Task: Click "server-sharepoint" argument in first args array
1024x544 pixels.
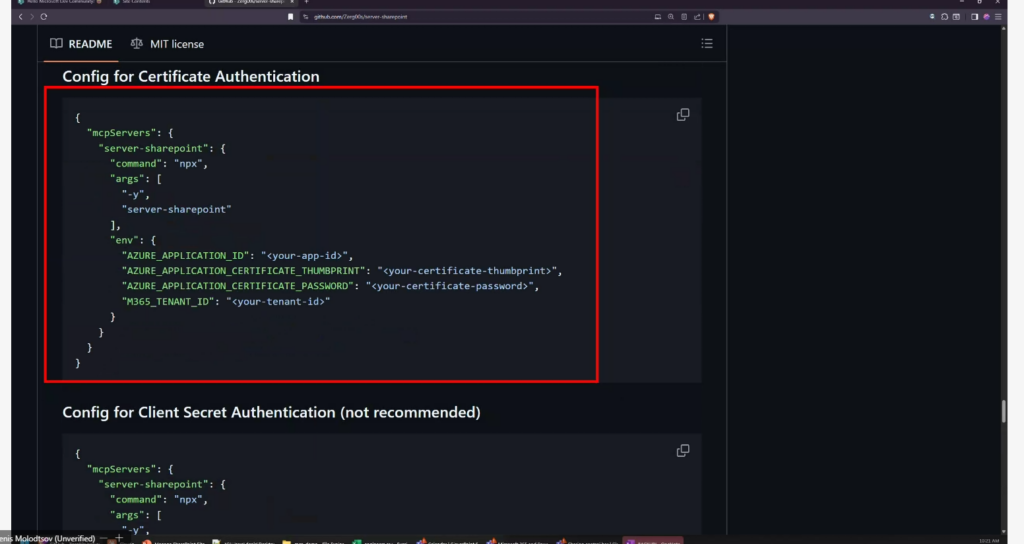Action: 176,209
